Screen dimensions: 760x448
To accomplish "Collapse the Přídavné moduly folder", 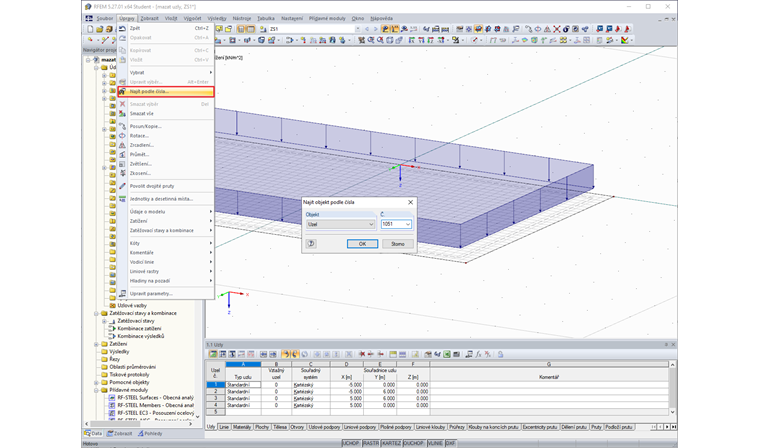I will pos(96,390).
